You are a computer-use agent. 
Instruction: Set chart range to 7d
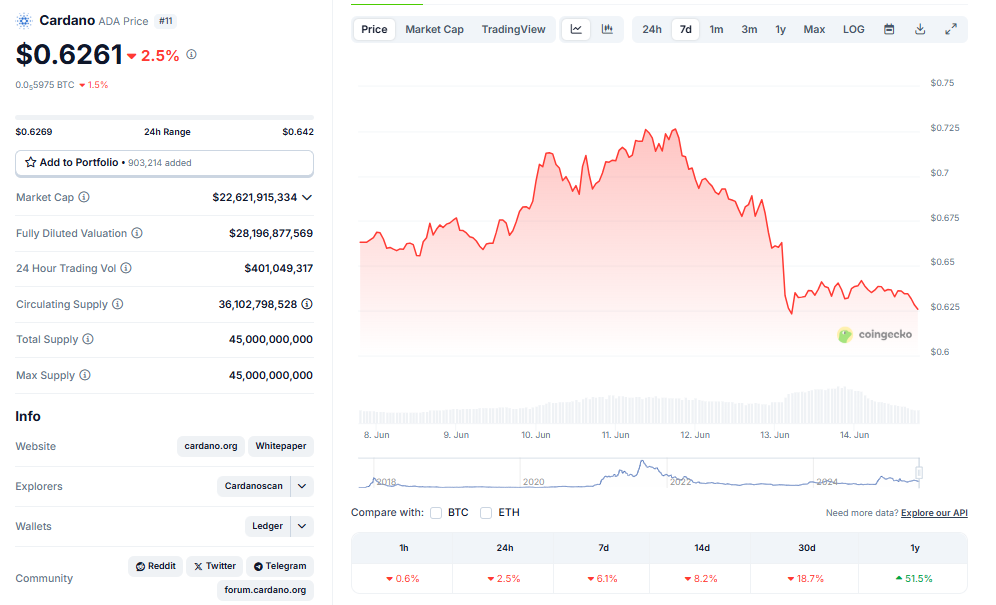click(x=685, y=29)
